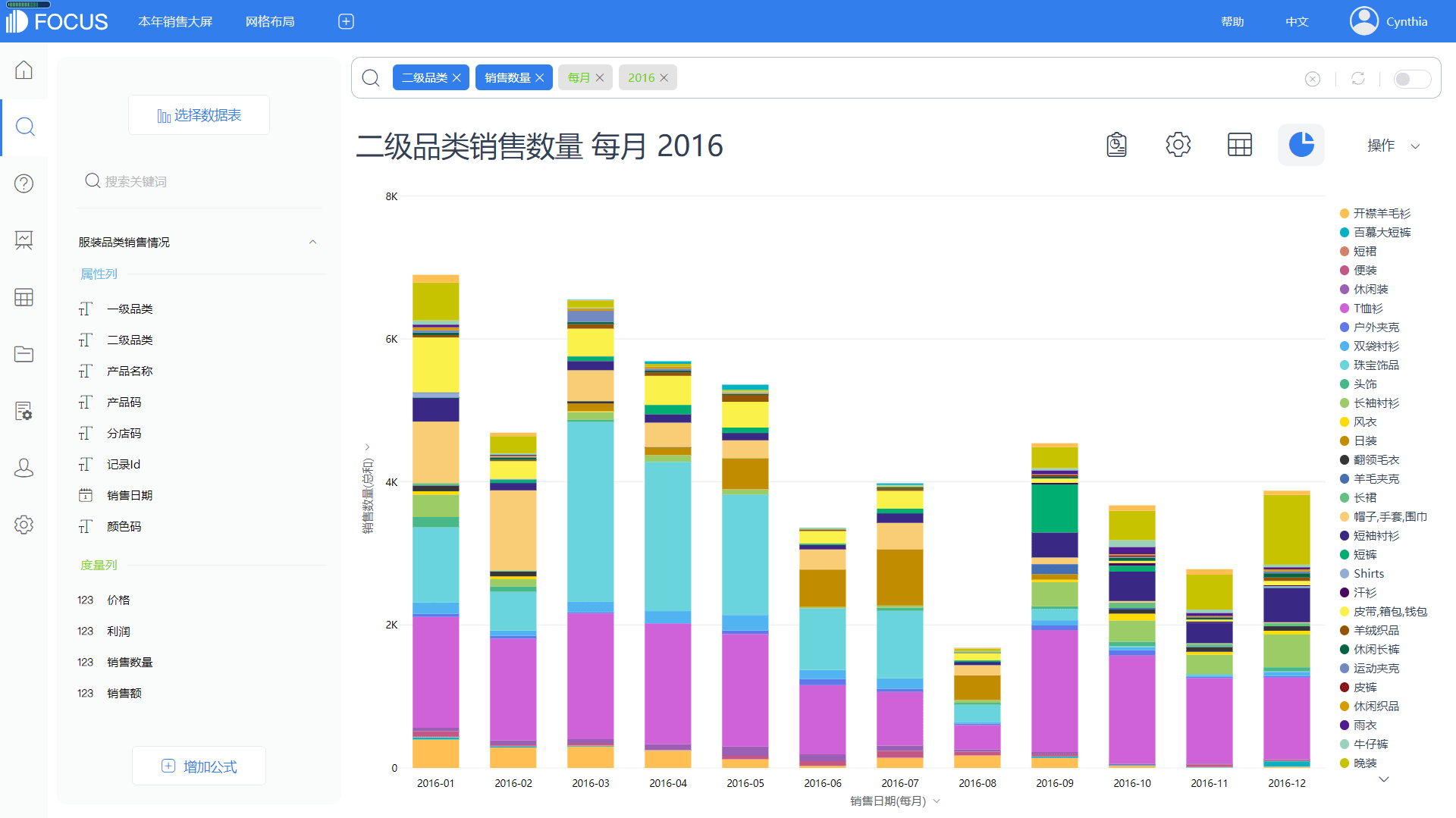The image size is (1456, 818).
Task: Click the chart title 二级品类销售数量 每月 2016
Action: click(x=540, y=146)
